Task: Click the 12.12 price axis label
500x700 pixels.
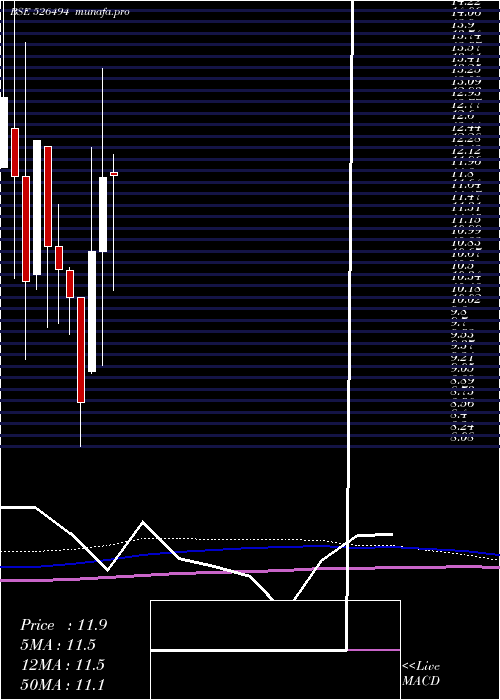Action: [467, 151]
